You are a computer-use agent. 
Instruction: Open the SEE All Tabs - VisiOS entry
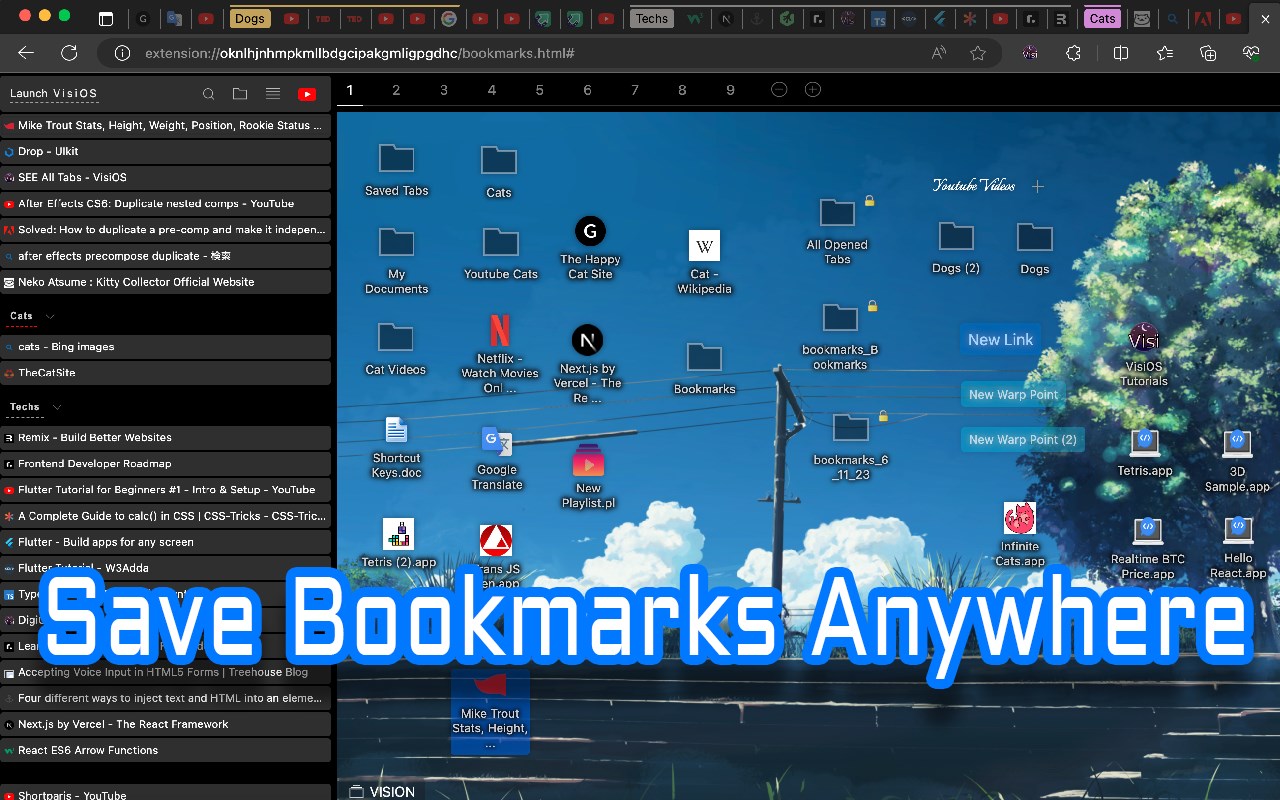point(165,178)
